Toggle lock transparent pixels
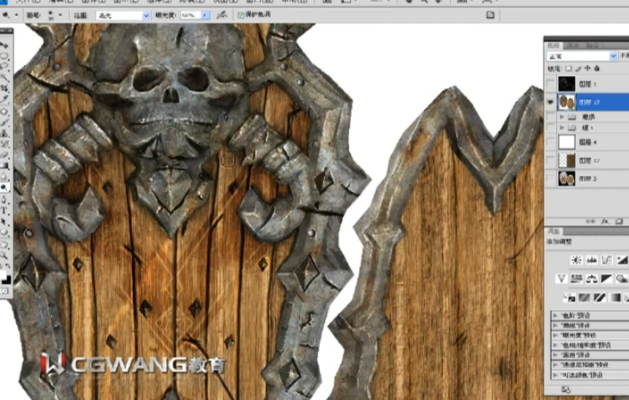 (568, 69)
